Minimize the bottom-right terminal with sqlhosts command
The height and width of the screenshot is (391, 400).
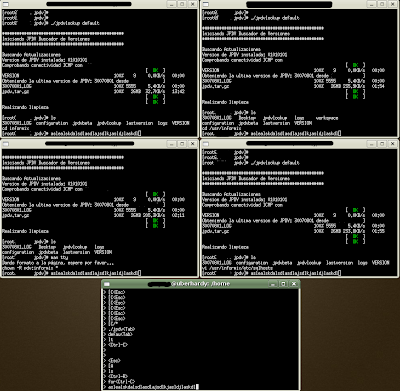(371, 144)
